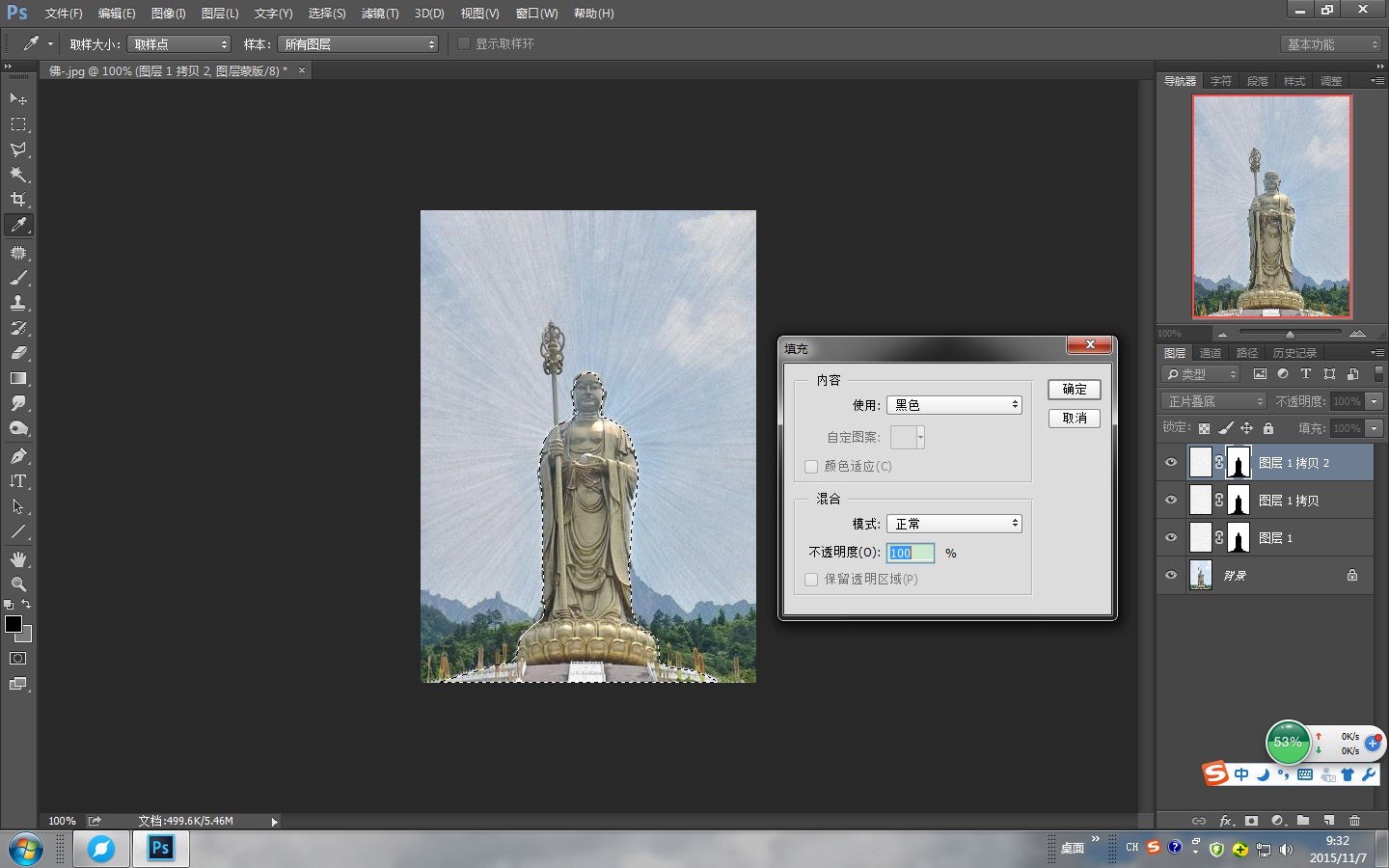
Task: Hide the 背景 layer
Action: click(1171, 576)
